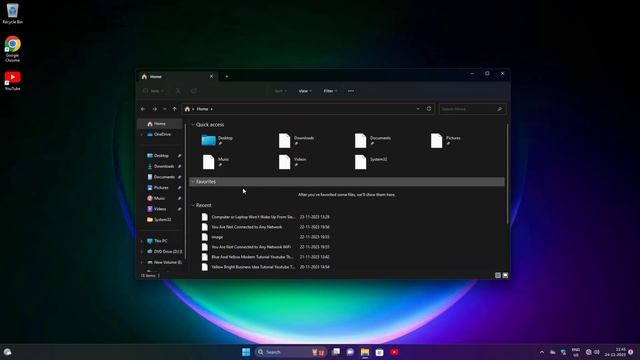640x360 pixels.
Task: Click File Explorer icon in taskbar
Action: pos(365,352)
